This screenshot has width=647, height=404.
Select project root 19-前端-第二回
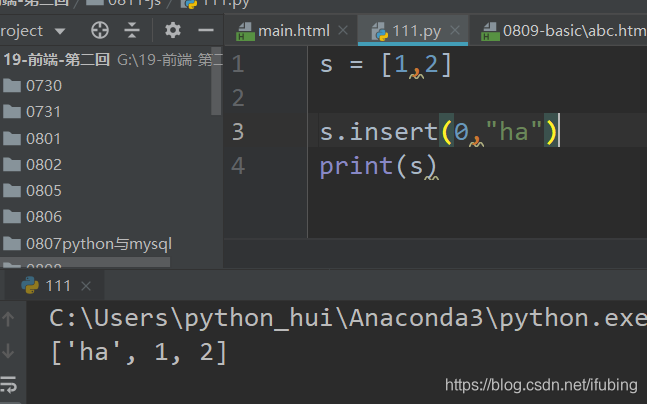57,60
